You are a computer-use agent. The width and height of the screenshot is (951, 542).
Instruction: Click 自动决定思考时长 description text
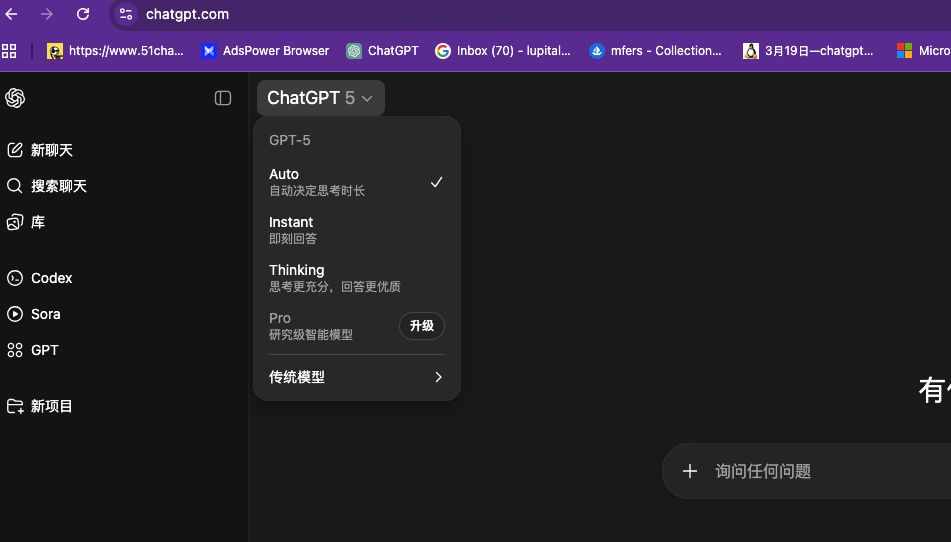click(x=317, y=191)
